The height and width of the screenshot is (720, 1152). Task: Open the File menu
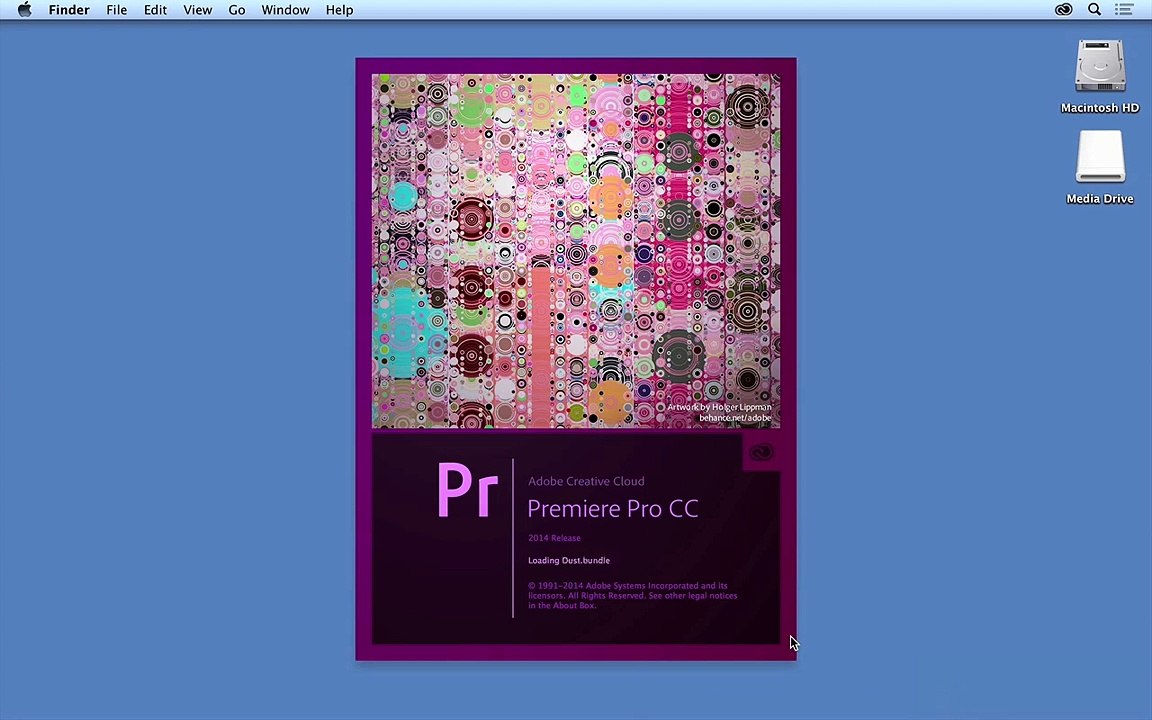[116, 10]
